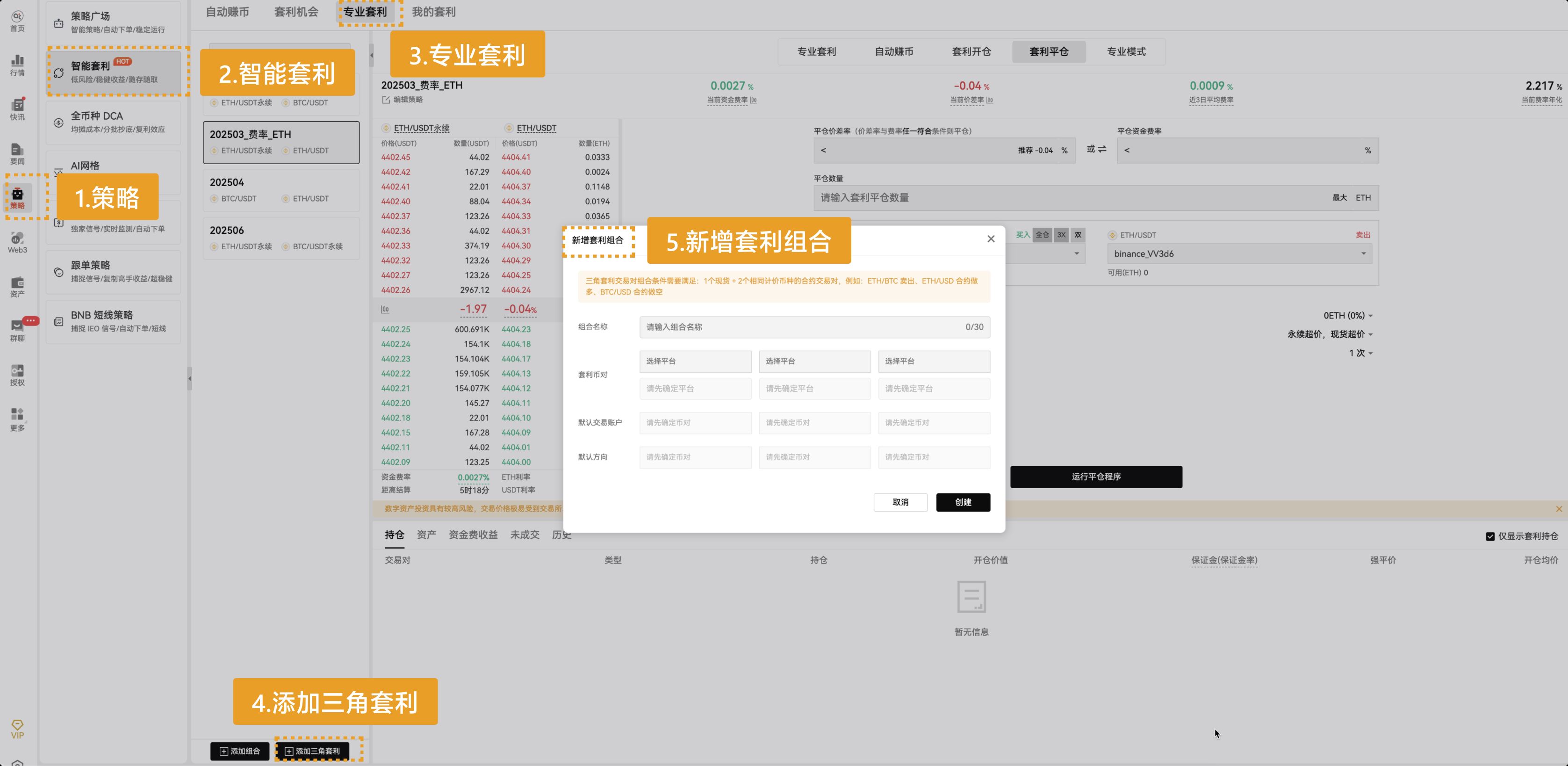Click the 创建 button in dialog

pos(963,502)
